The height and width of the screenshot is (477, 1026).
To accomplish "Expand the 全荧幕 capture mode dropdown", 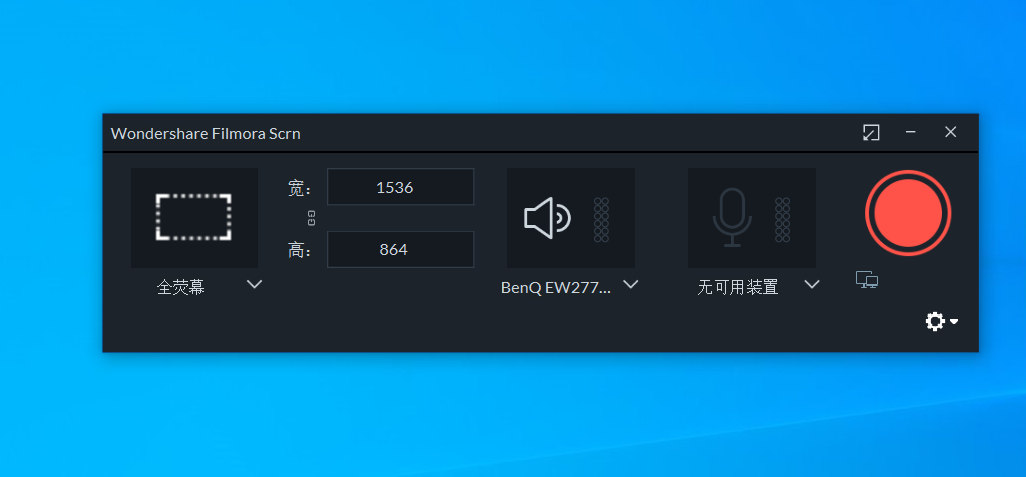I will [x=255, y=285].
